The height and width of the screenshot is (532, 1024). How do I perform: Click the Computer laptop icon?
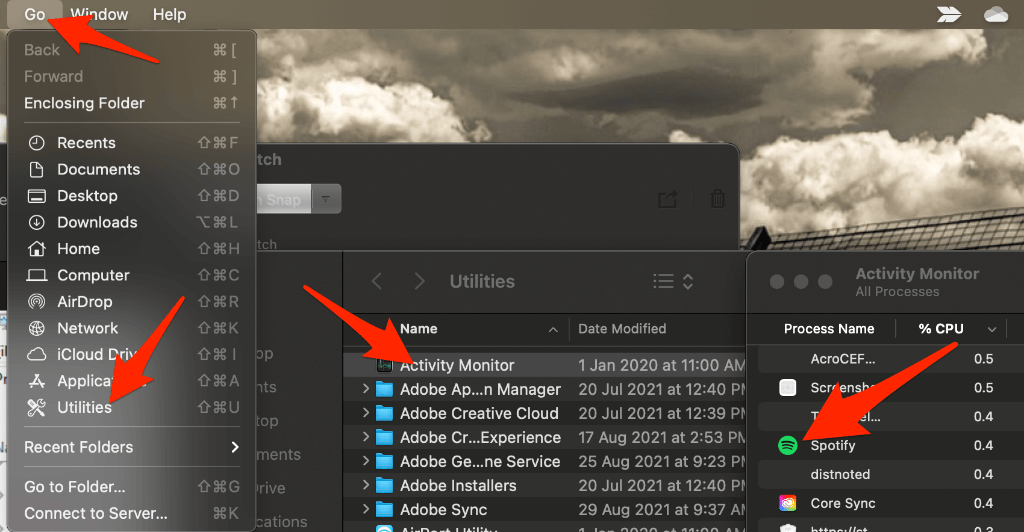37,275
